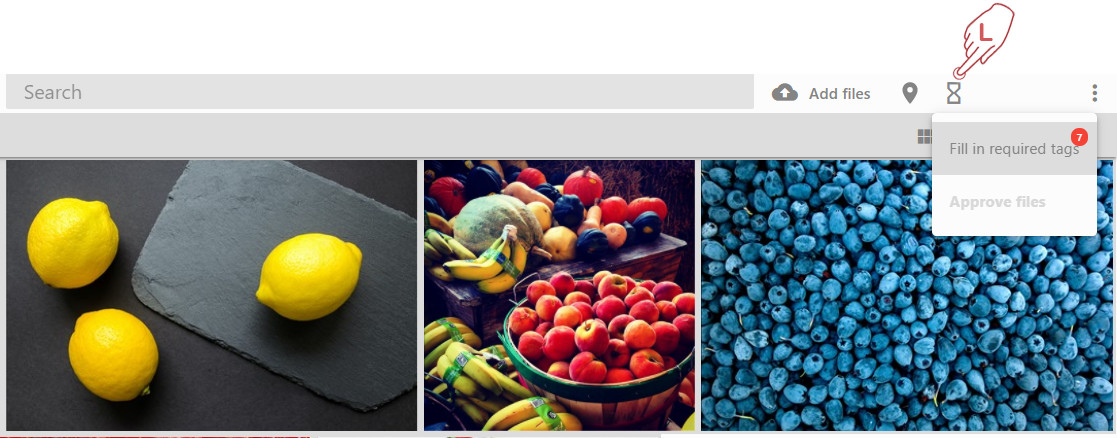Click the red 7 notification badge
This screenshot has width=1117, height=438.
point(1079,137)
